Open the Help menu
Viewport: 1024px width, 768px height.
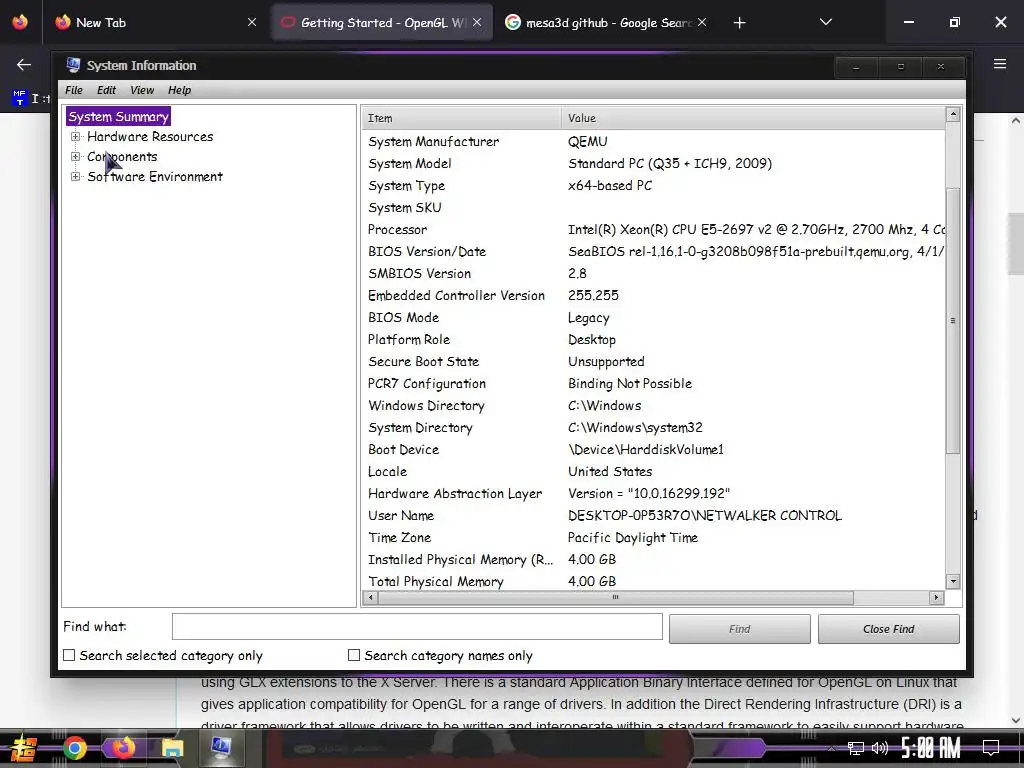pos(179,90)
